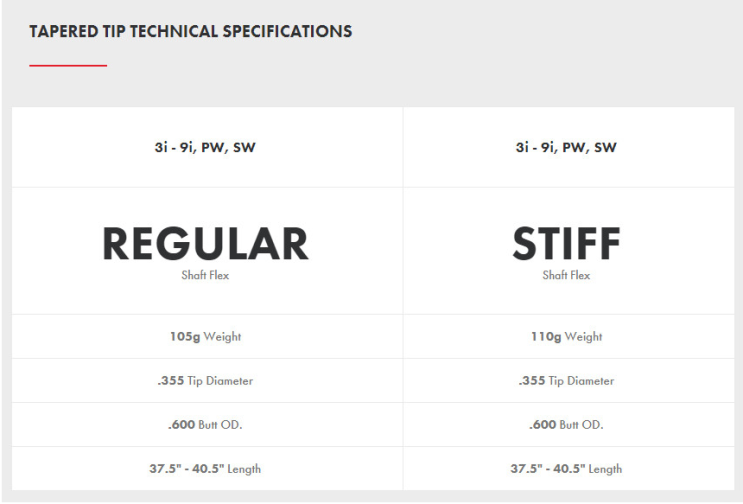Click Regular column .600 Butt OD.
The image size is (743, 504).
pyautogui.click(x=205, y=424)
